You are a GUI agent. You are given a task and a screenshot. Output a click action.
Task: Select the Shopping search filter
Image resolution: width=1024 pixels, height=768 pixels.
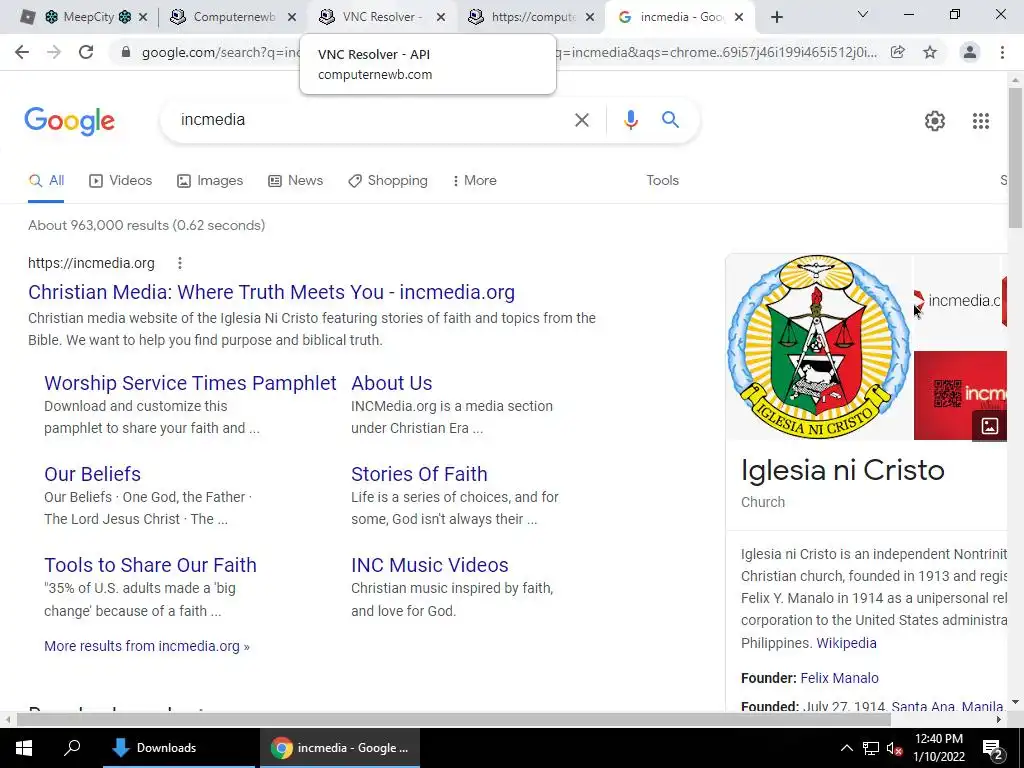(388, 180)
